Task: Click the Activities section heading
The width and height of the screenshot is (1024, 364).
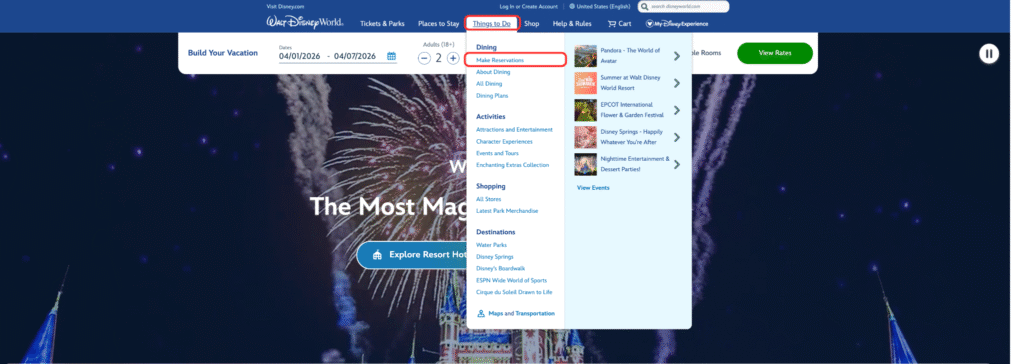Action: 490,117
